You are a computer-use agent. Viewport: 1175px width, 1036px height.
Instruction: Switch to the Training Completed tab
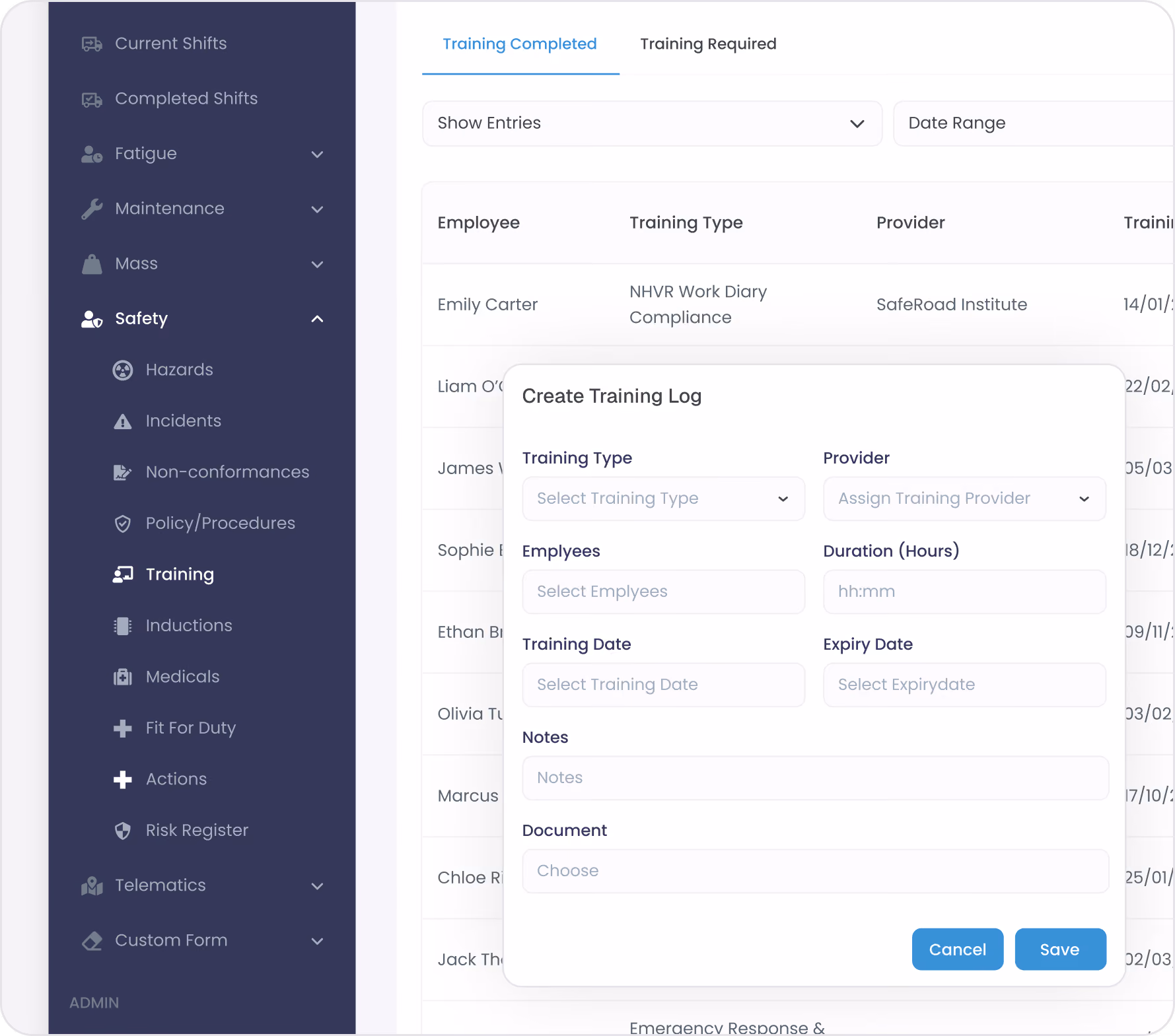520,44
